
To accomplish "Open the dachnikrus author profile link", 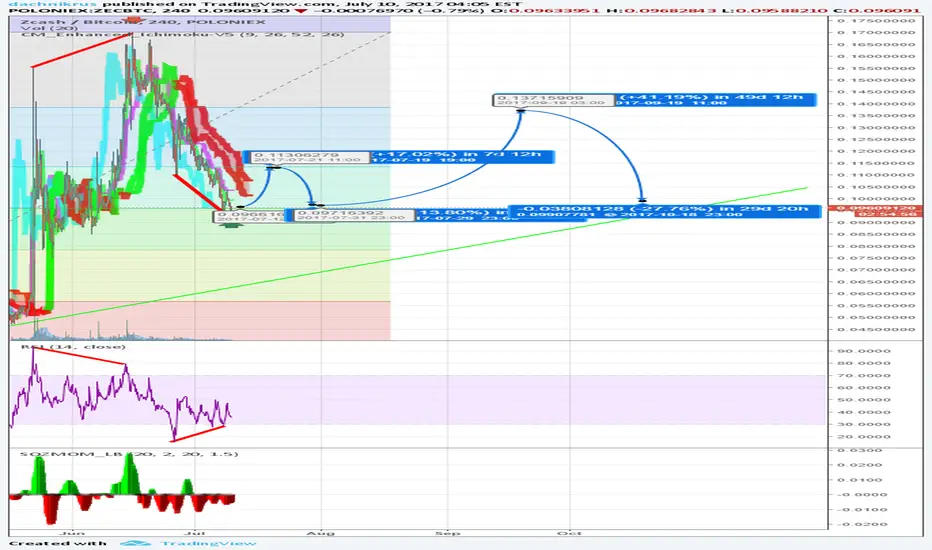I will pyautogui.click(x=52, y=4).
